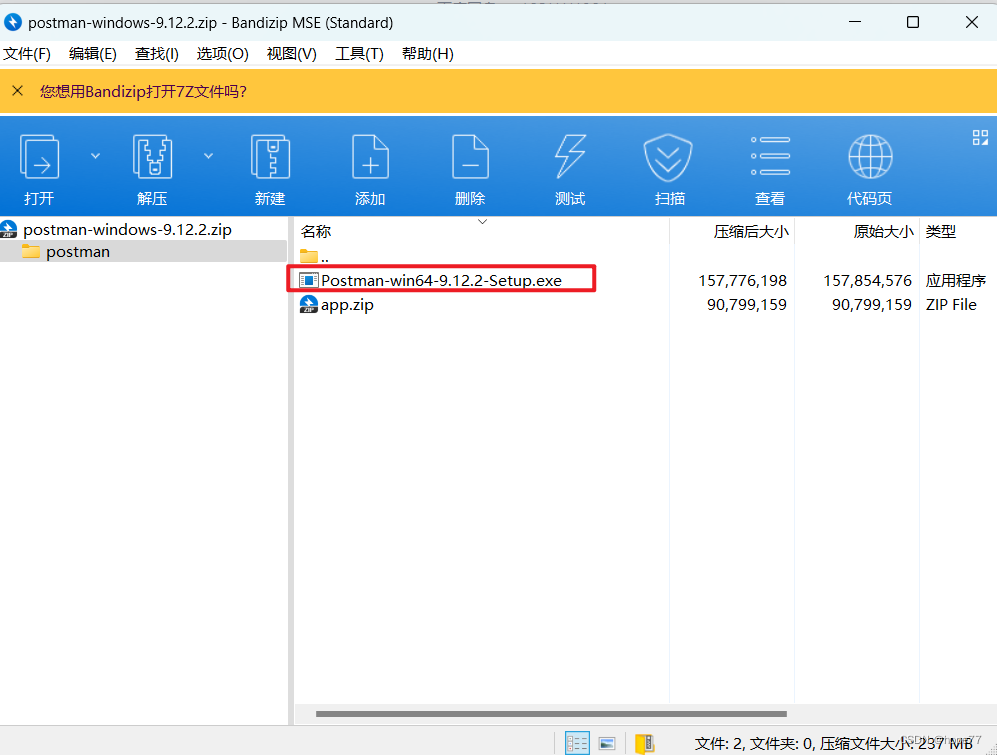This screenshot has width=997, height=755.
Task: Click the Delete (删除) toolbar icon
Action: point(470,157)
